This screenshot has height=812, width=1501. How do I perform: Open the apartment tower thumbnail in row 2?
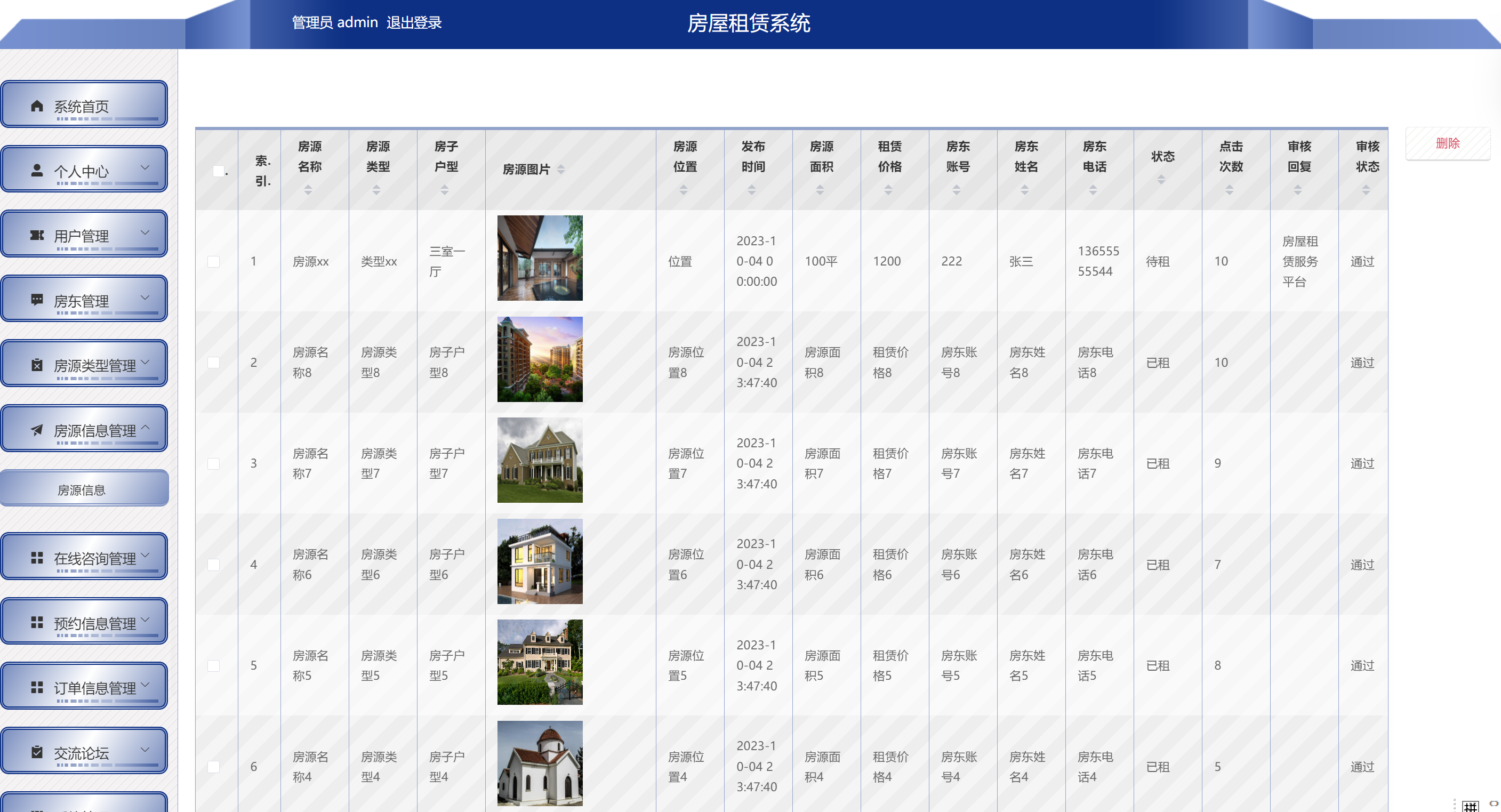(540, 359)
